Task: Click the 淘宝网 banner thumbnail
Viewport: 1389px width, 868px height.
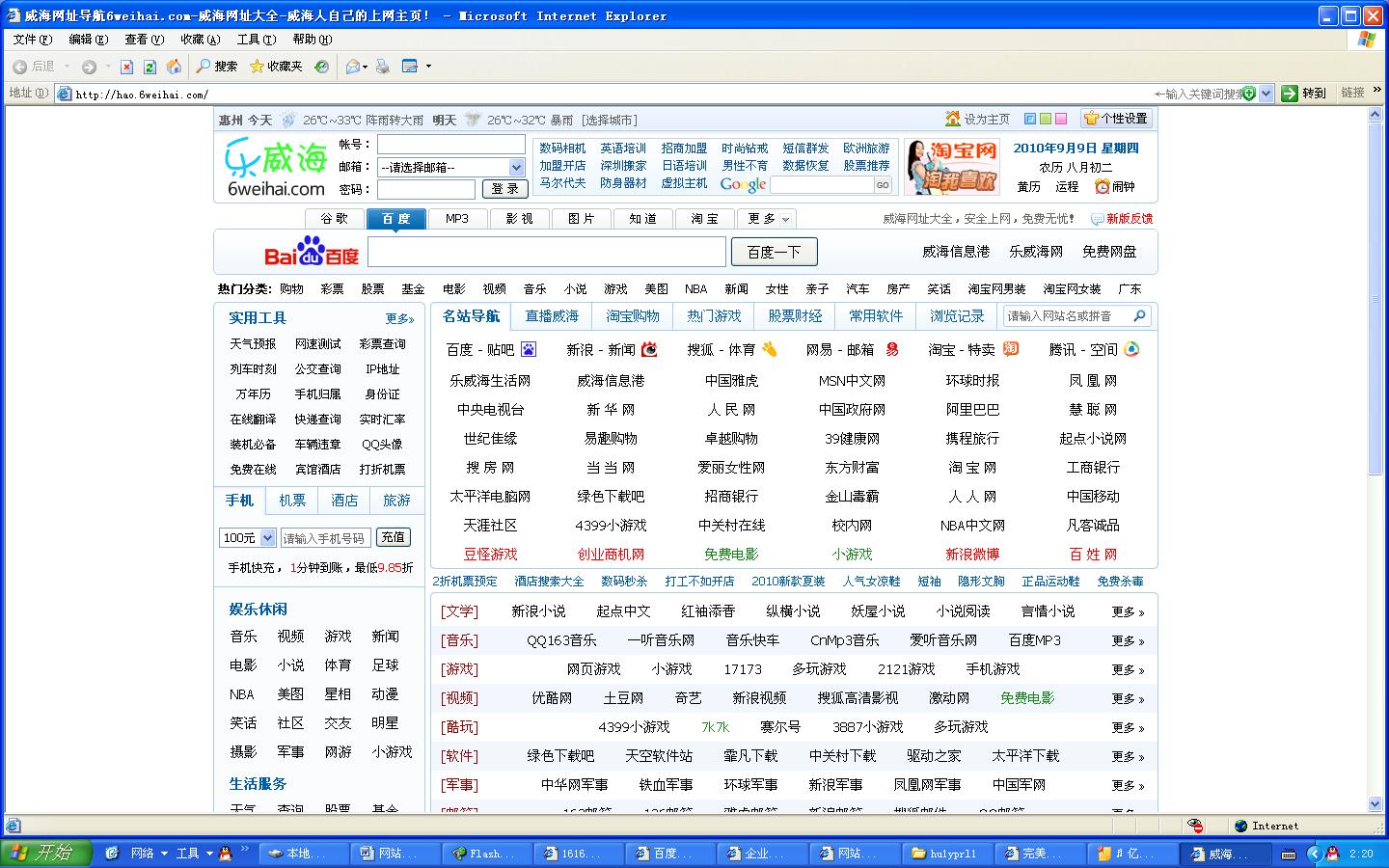Action: (x=952, y=166)
